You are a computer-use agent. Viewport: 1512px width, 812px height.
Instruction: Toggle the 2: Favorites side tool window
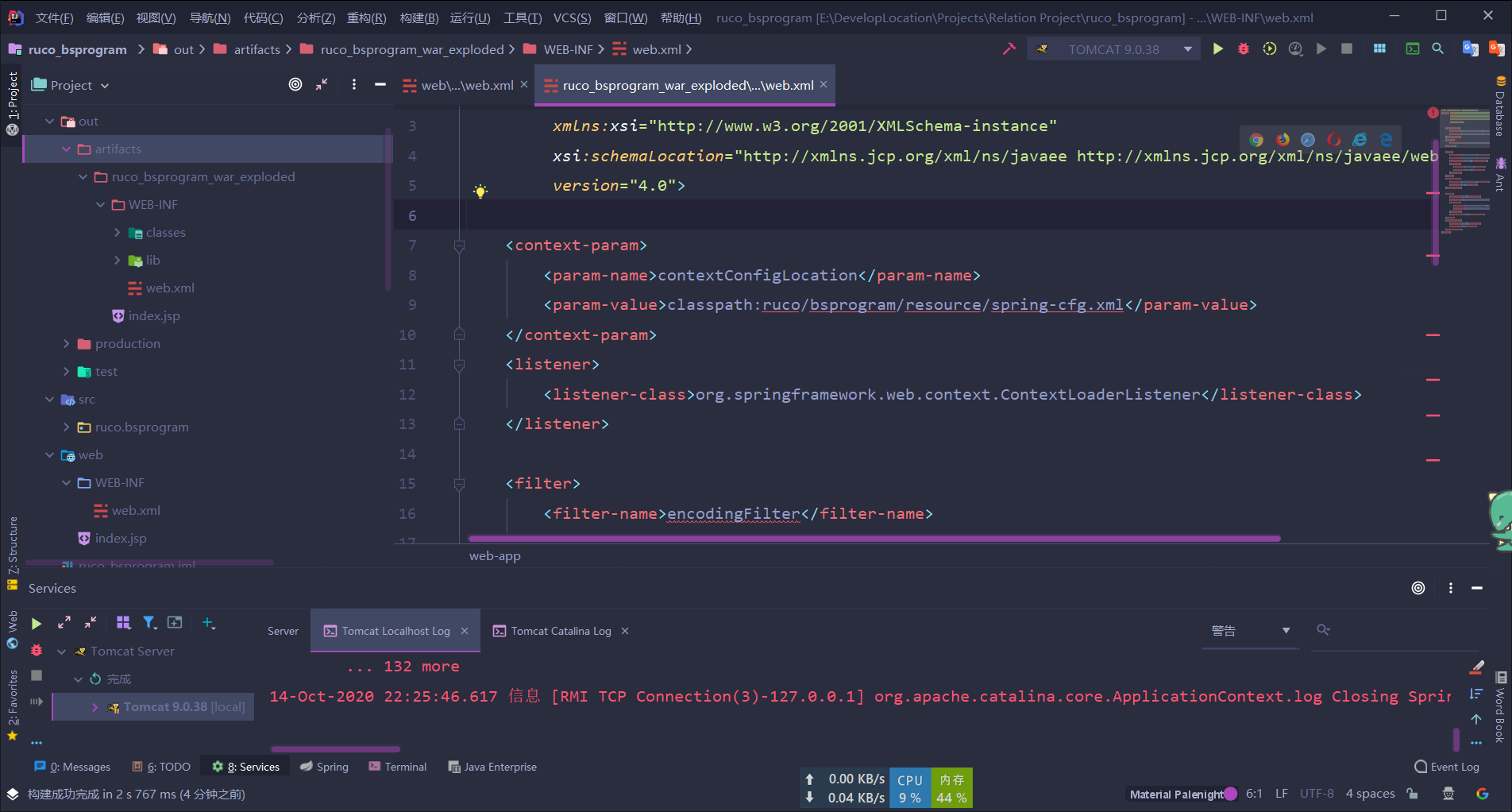pyautogui.click(x=12, y=705)
